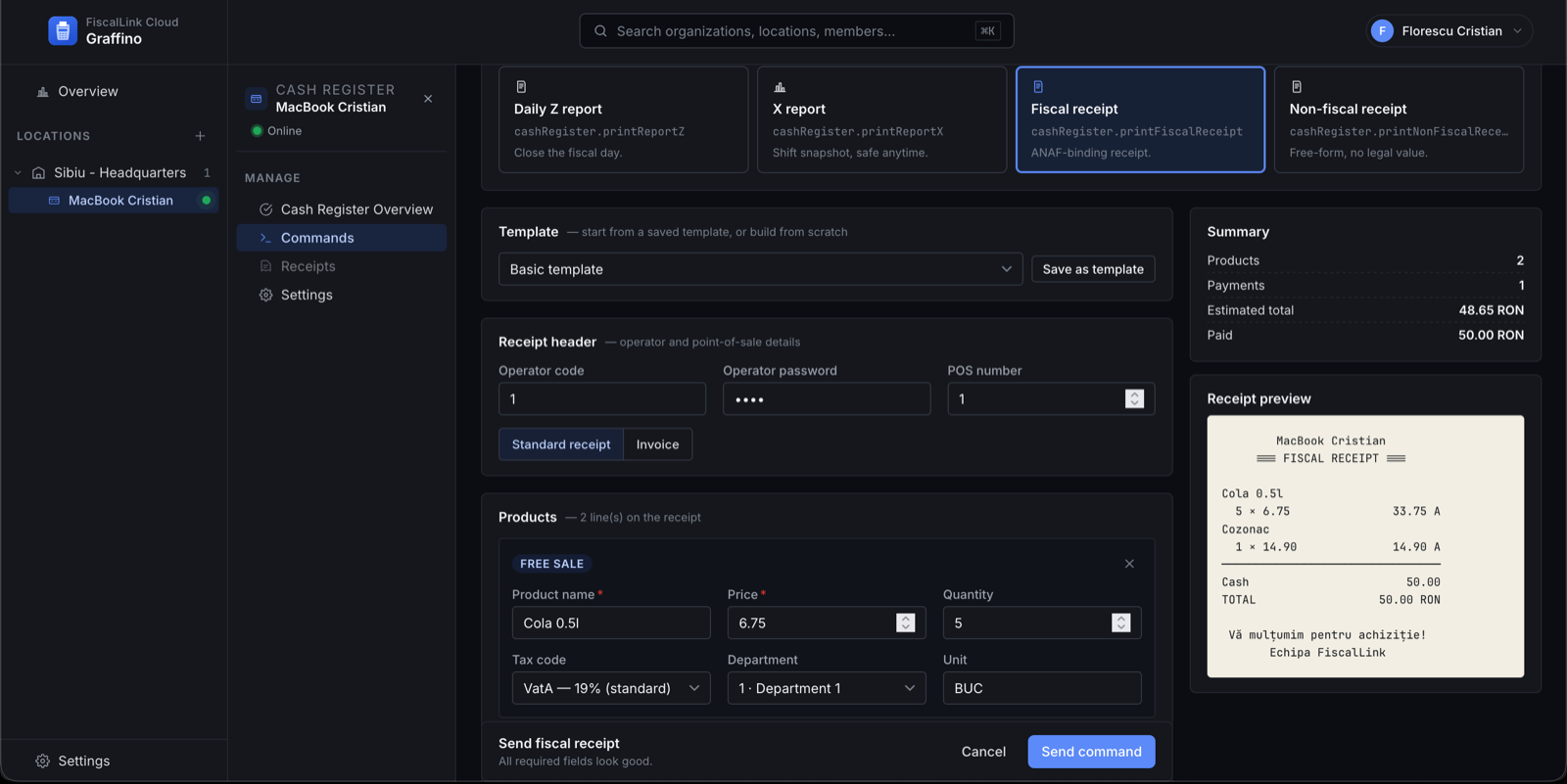Click the Overview chart icon
This screenshot has height=784, width=1567.
pyautogui.click(x=42, y=91)
